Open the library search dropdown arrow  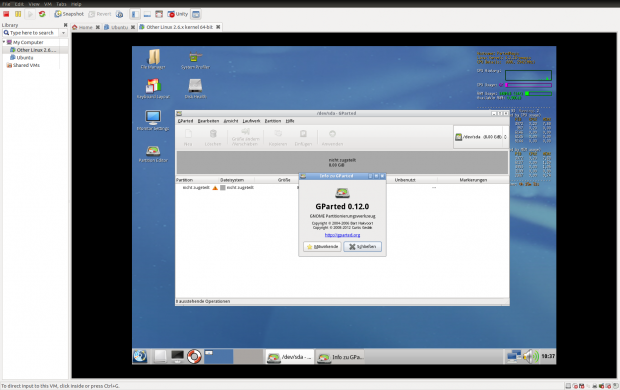pos(63,33)
